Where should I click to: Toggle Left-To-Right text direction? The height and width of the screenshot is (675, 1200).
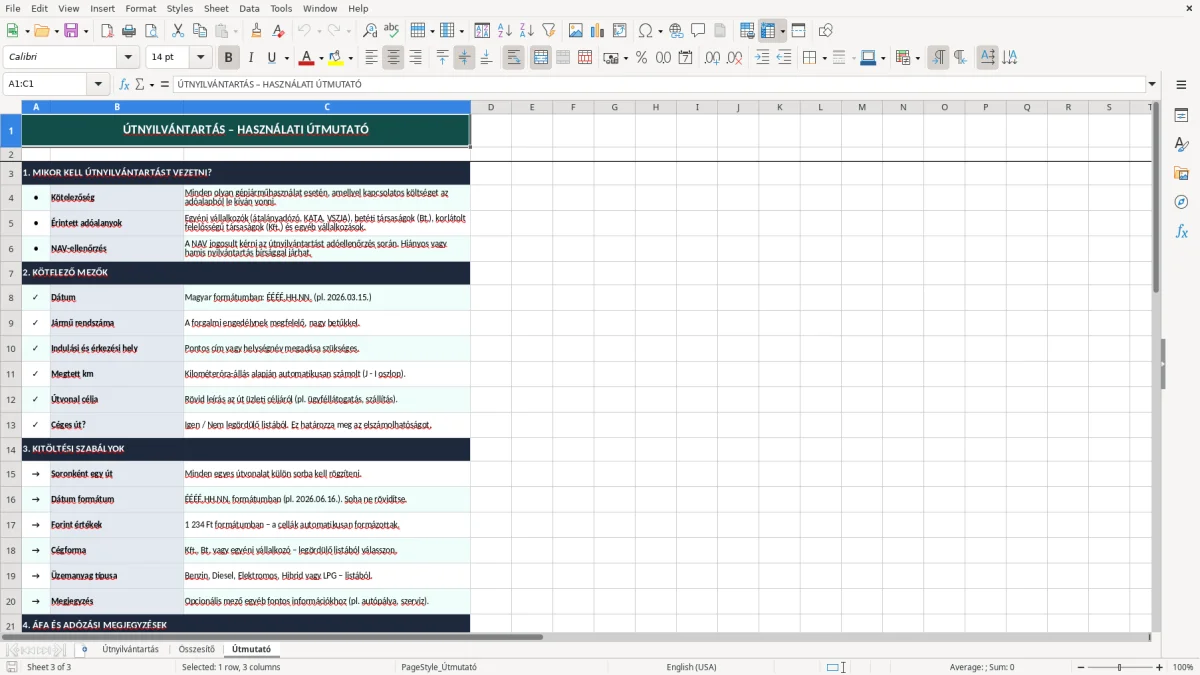(x=938, y=58)
